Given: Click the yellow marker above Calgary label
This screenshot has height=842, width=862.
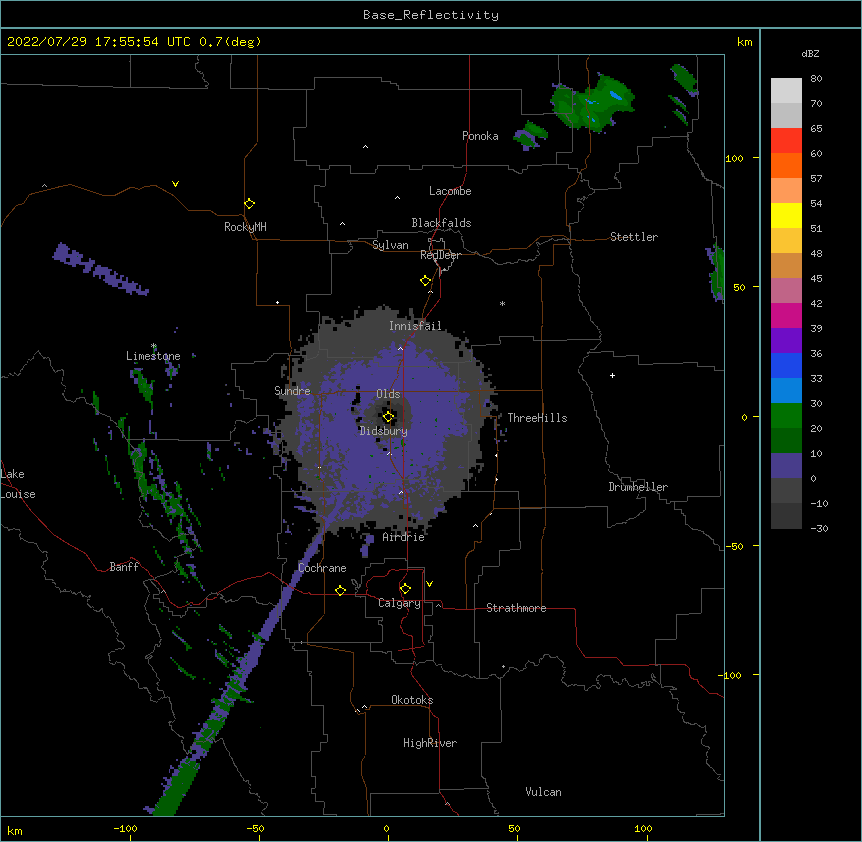Looking at the screenshot, I should click(405, 589).
